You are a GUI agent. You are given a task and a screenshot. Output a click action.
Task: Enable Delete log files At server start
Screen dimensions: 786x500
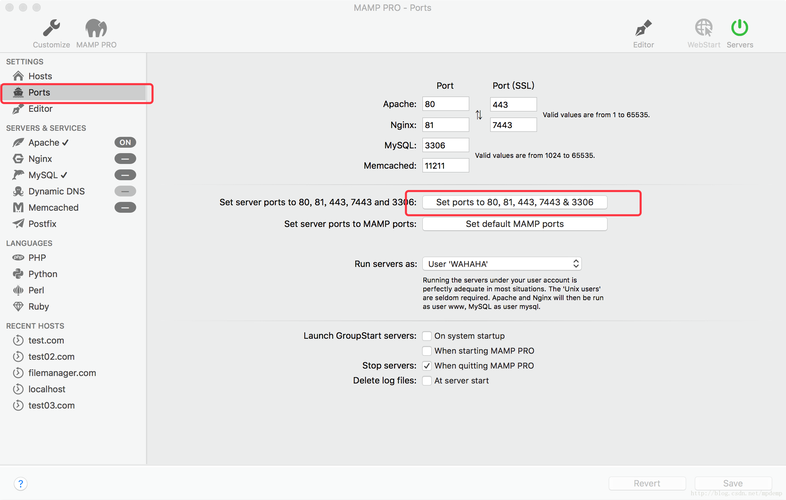pos(427,381)
